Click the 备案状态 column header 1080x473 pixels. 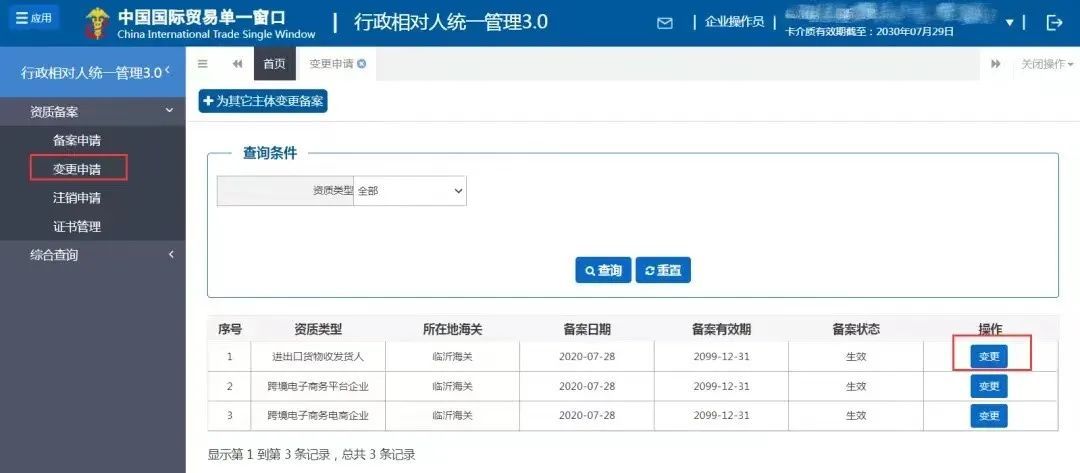click(856, 329)
